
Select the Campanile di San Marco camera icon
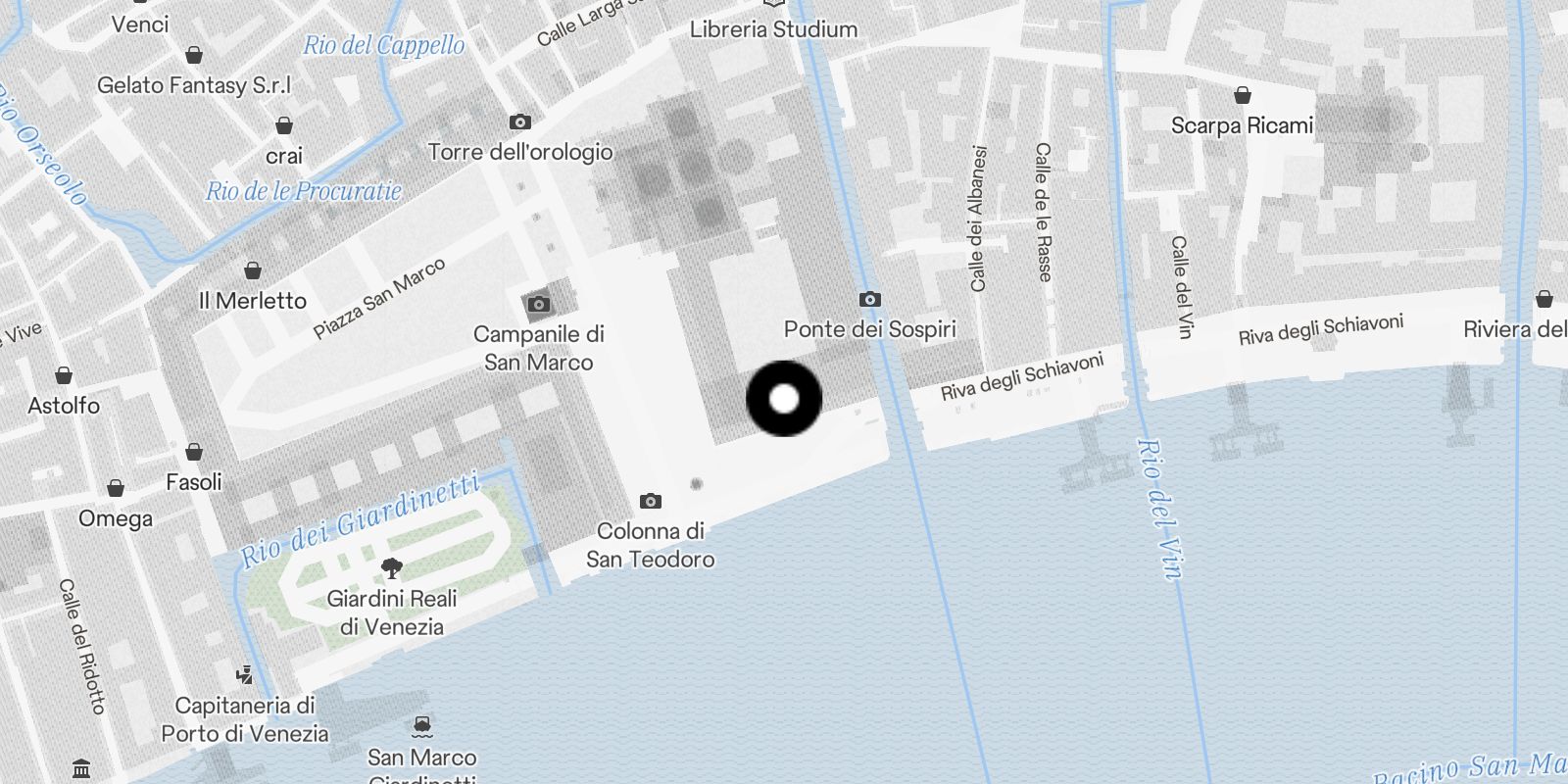538,305
